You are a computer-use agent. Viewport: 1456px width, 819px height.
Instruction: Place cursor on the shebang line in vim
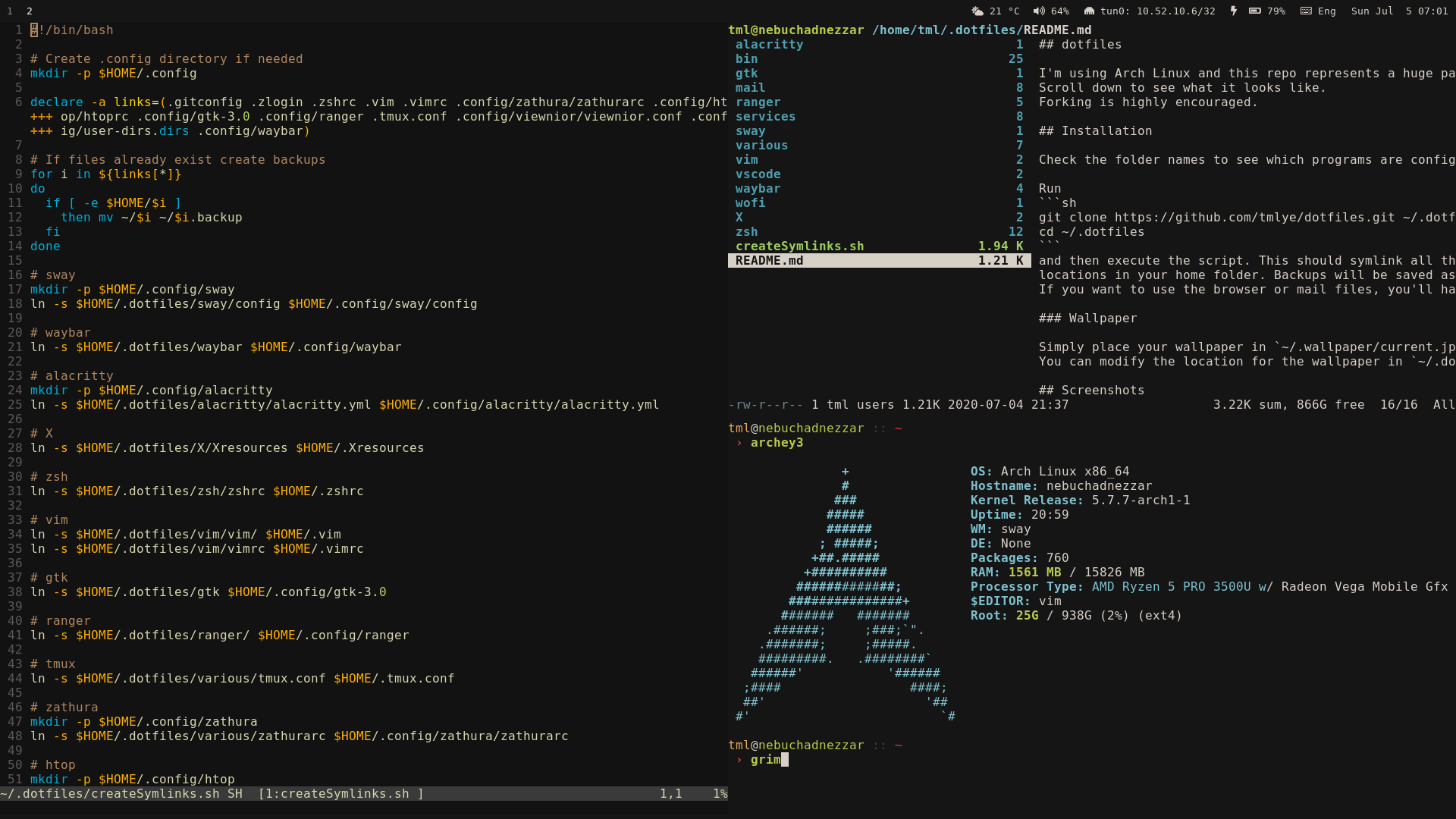72,30
